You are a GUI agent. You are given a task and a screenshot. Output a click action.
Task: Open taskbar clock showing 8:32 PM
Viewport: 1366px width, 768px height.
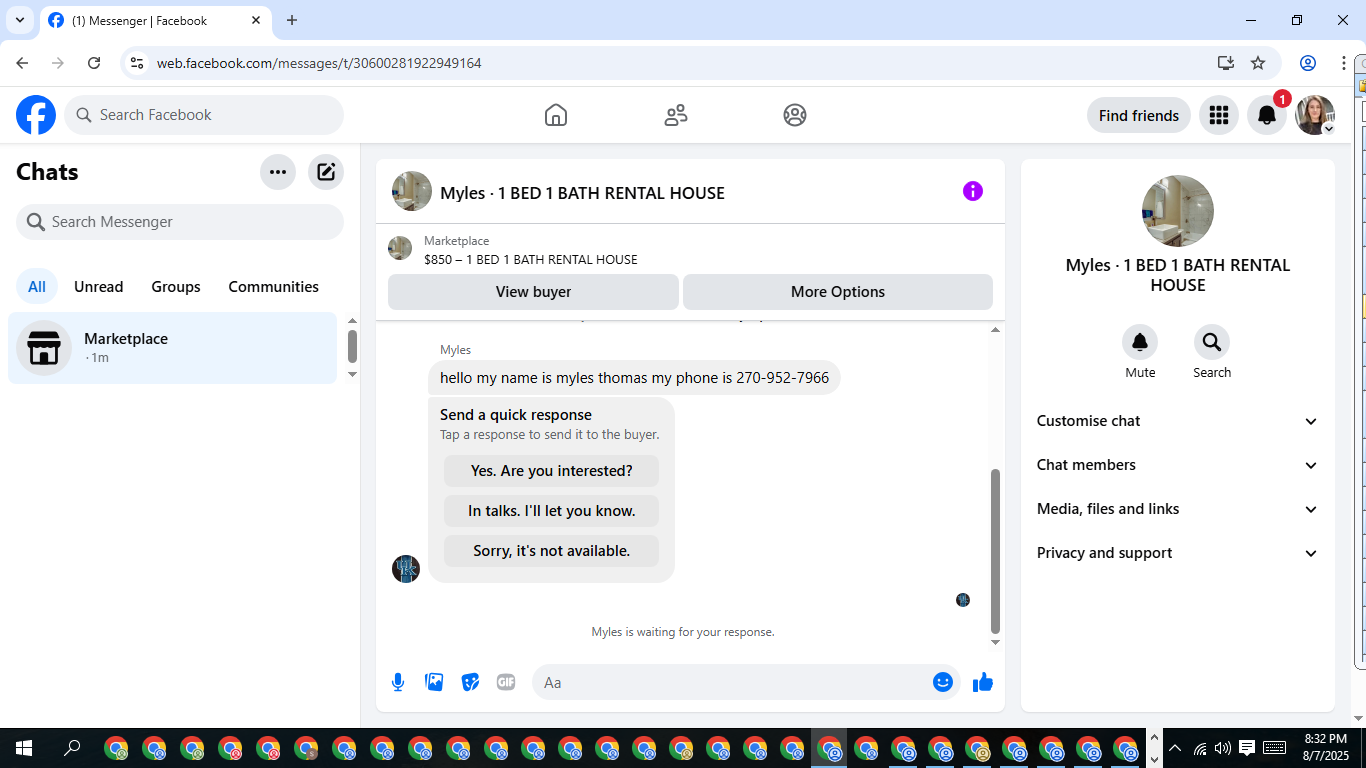[1325, 747]
